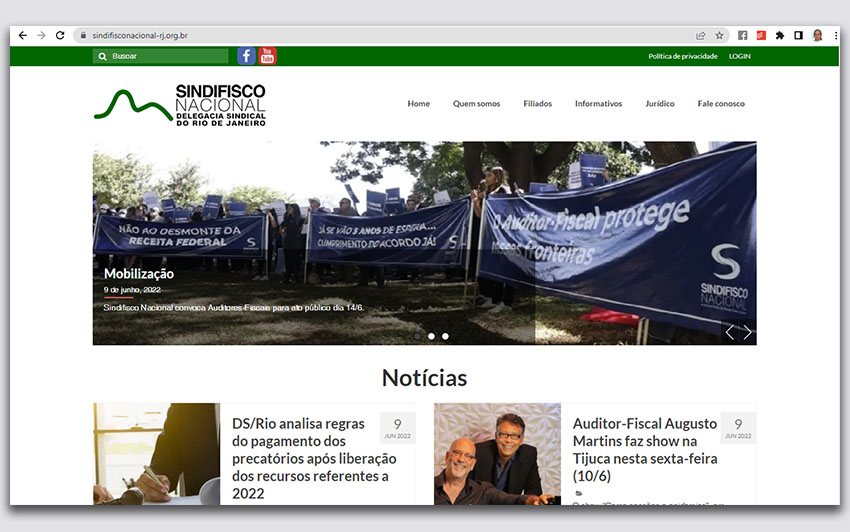This screenshot has height=532, width=850.
Task: Open the Quem somos menu
Action: point(476,104)
